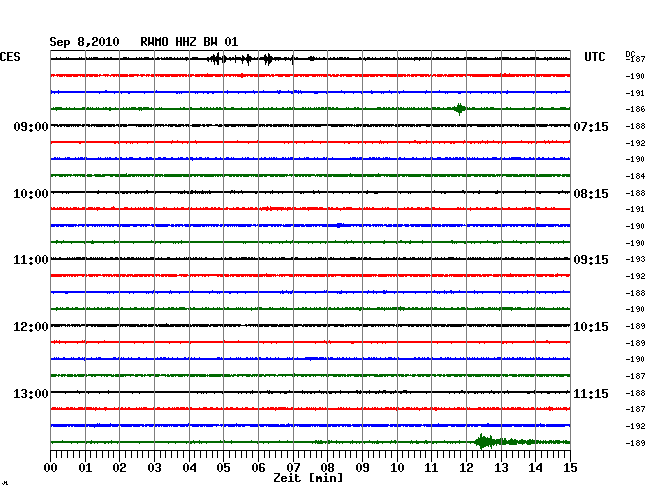Image resolution: width=650 pixels, height=494 pixels.
Task: Click the '05' minute axis label
Action: pyautogui.click(x=223, y=467)
